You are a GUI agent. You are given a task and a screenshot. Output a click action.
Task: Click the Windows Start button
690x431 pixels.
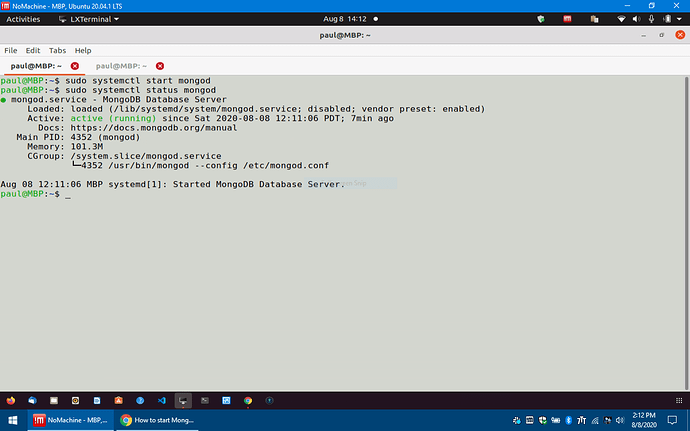[13, 420]
